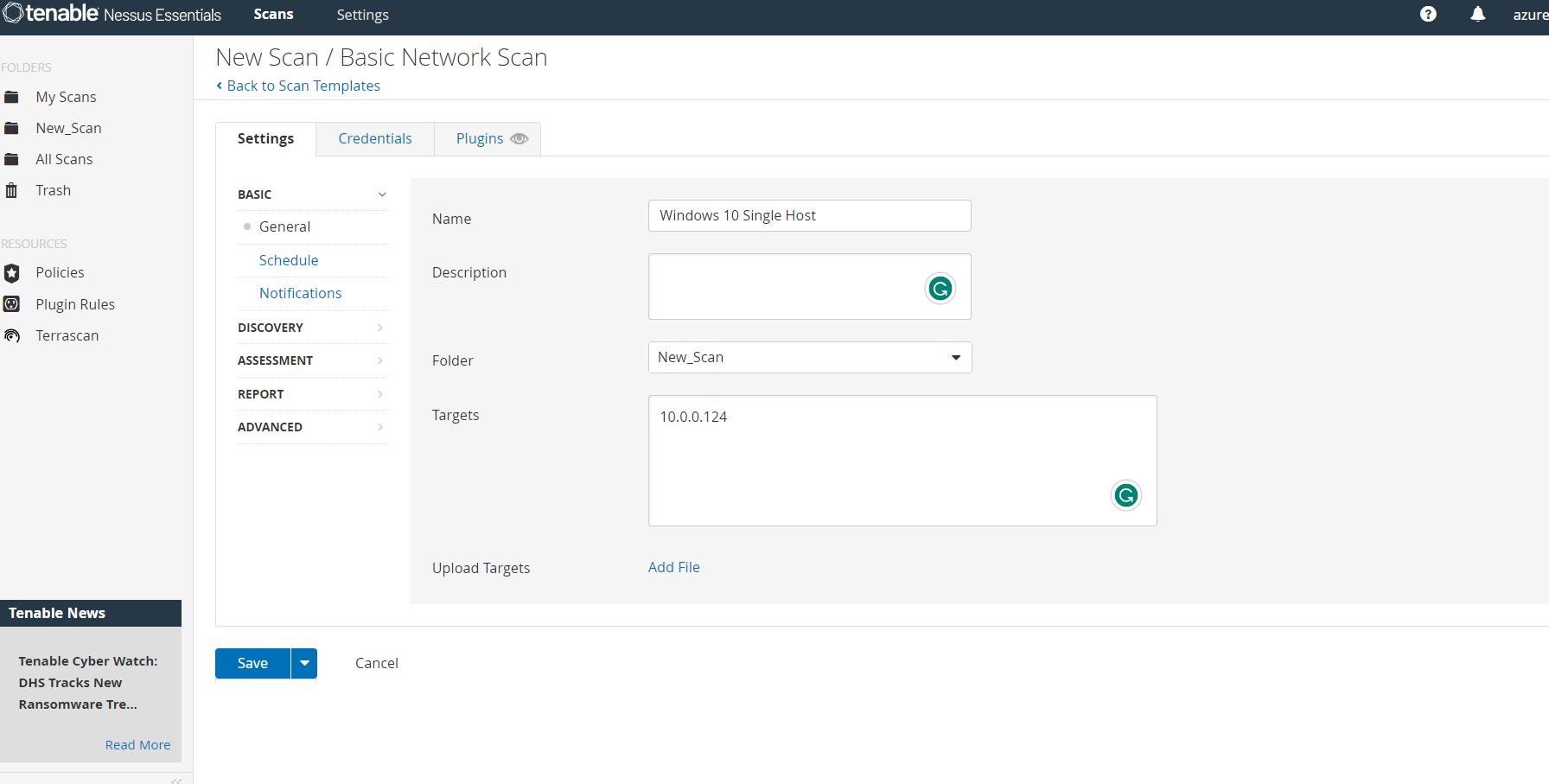Click the Name field with Windows 10 Single Host
1549x784 pixels.
810,216
